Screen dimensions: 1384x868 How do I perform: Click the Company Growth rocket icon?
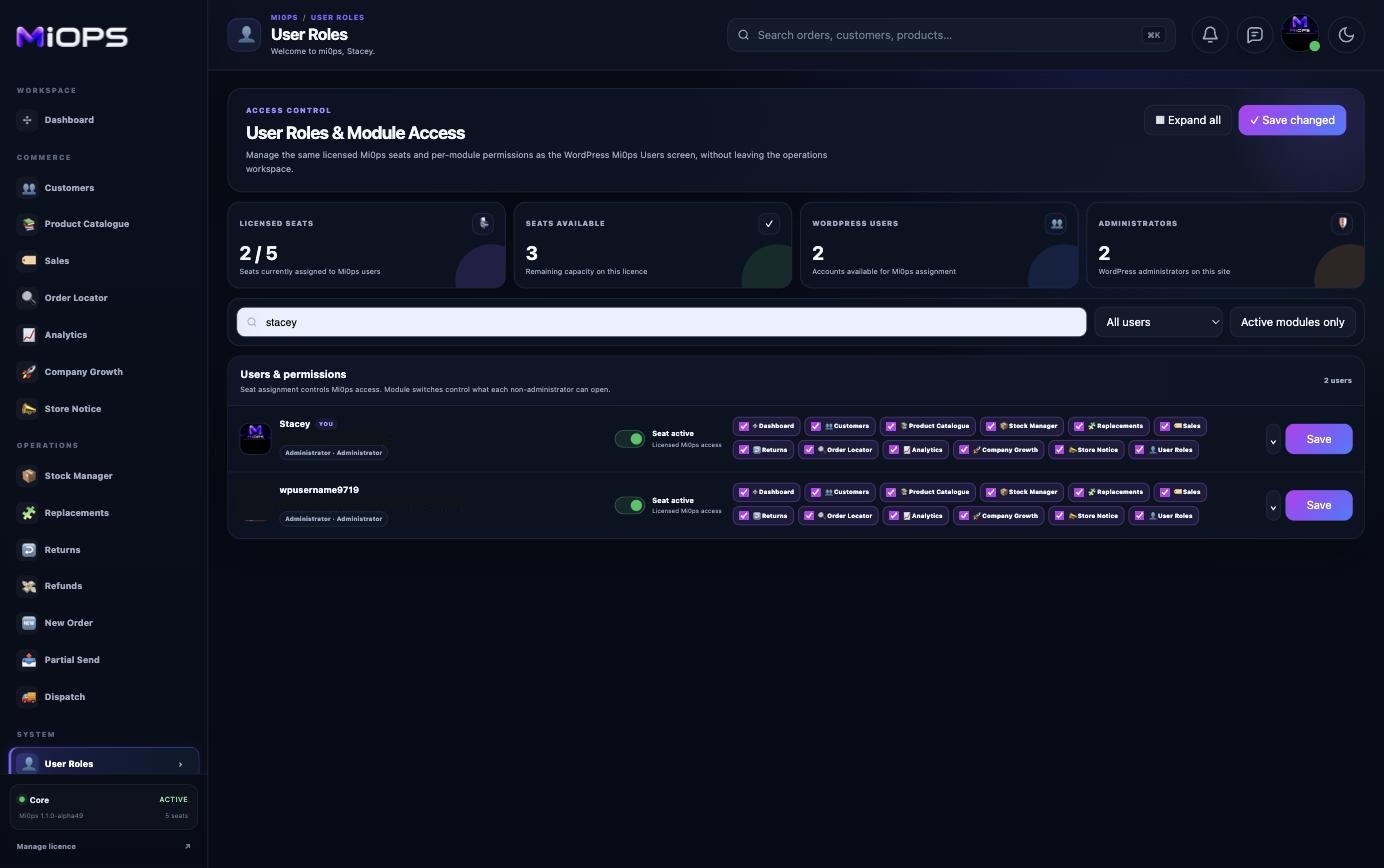coord(28,372)
